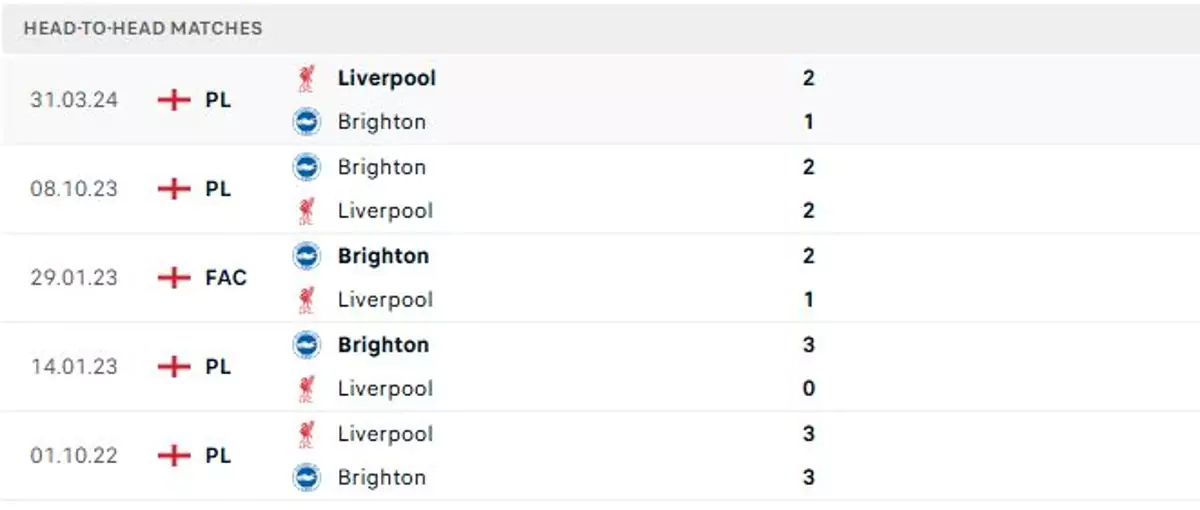Viewport: 1200px width, 510px height.
Task: Open Brighton team in 01.10.22 match
Action: coord(381,477)
